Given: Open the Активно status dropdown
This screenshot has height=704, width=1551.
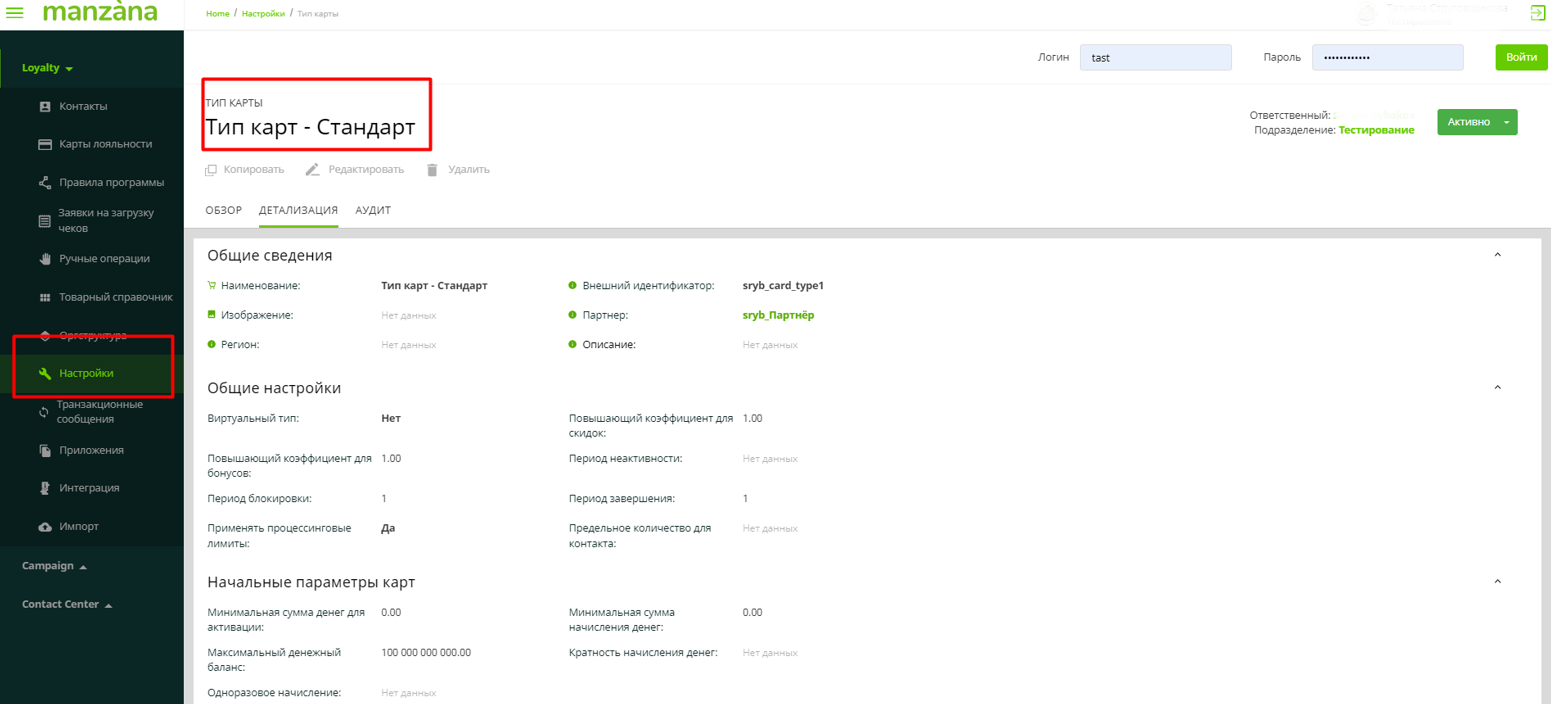Looking at the screenshot, I should point(1505,122).
